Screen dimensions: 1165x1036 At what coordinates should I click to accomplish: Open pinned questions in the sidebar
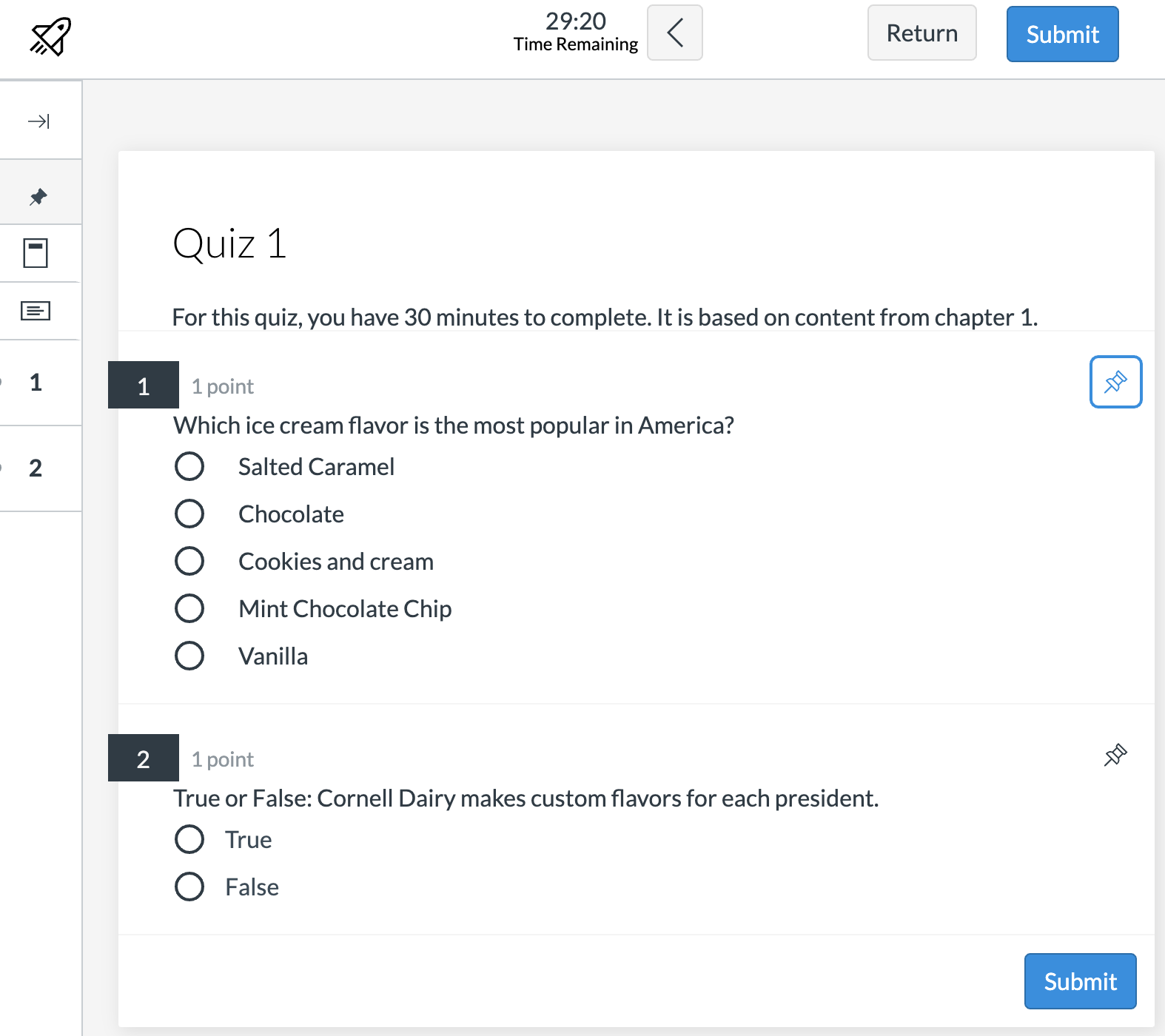tap(38, 196)
